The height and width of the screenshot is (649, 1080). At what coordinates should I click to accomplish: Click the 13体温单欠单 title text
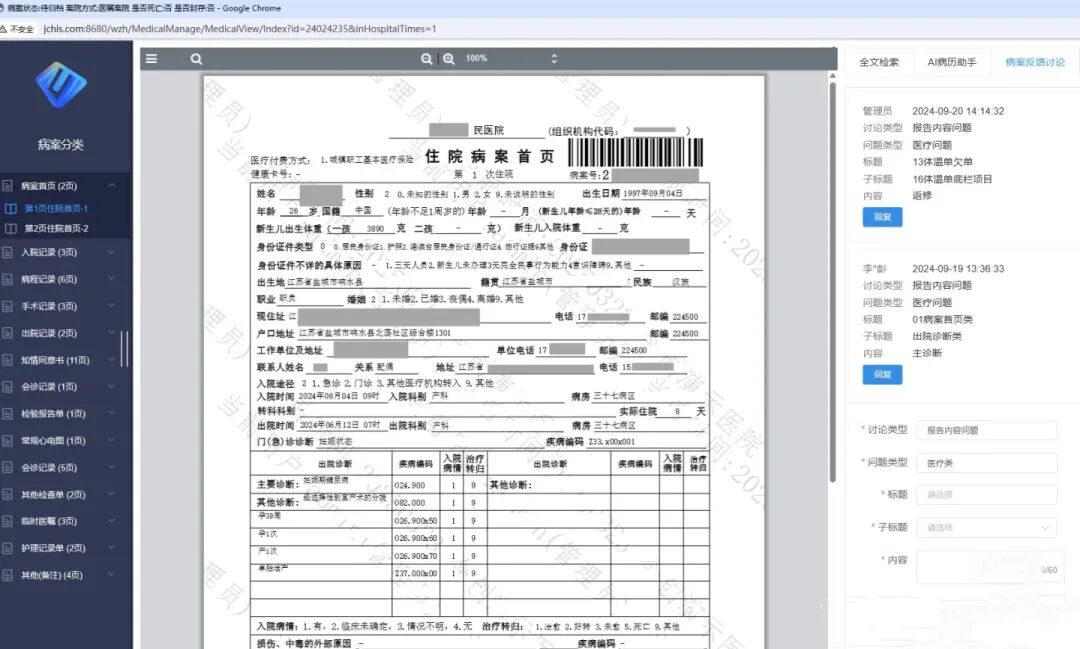click(x=942, y=162)
